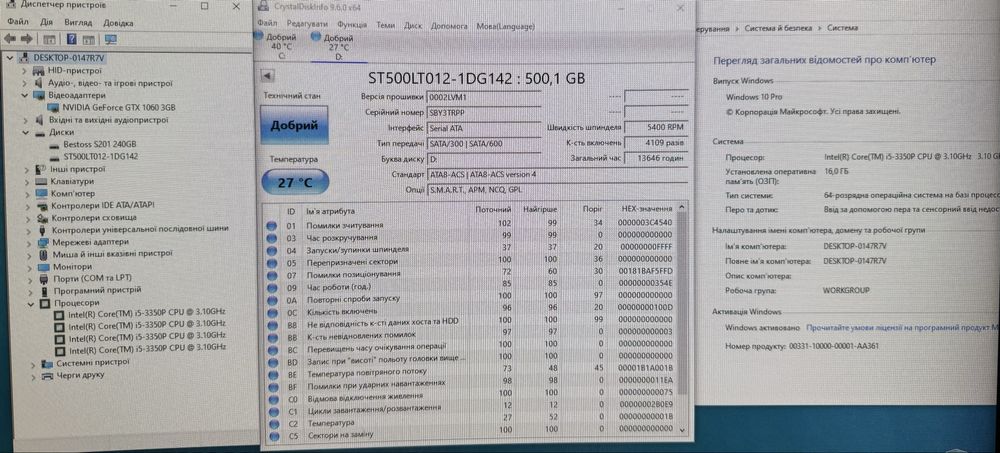Open Вигляд menu in Device Manager
Viewport: 1000px width, 453px height.
[x=78, y=23]
